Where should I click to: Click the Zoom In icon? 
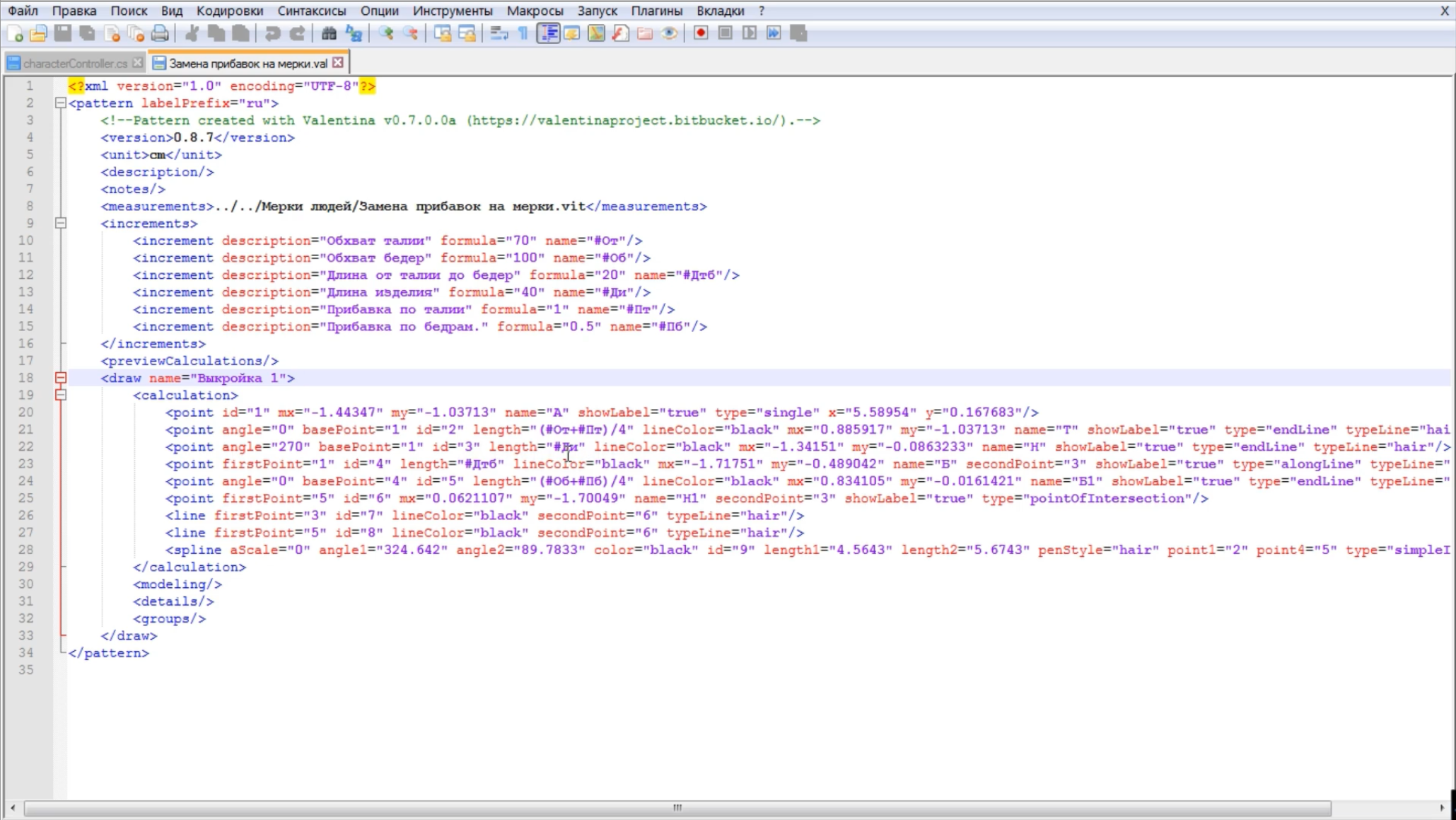click(385, 33)
